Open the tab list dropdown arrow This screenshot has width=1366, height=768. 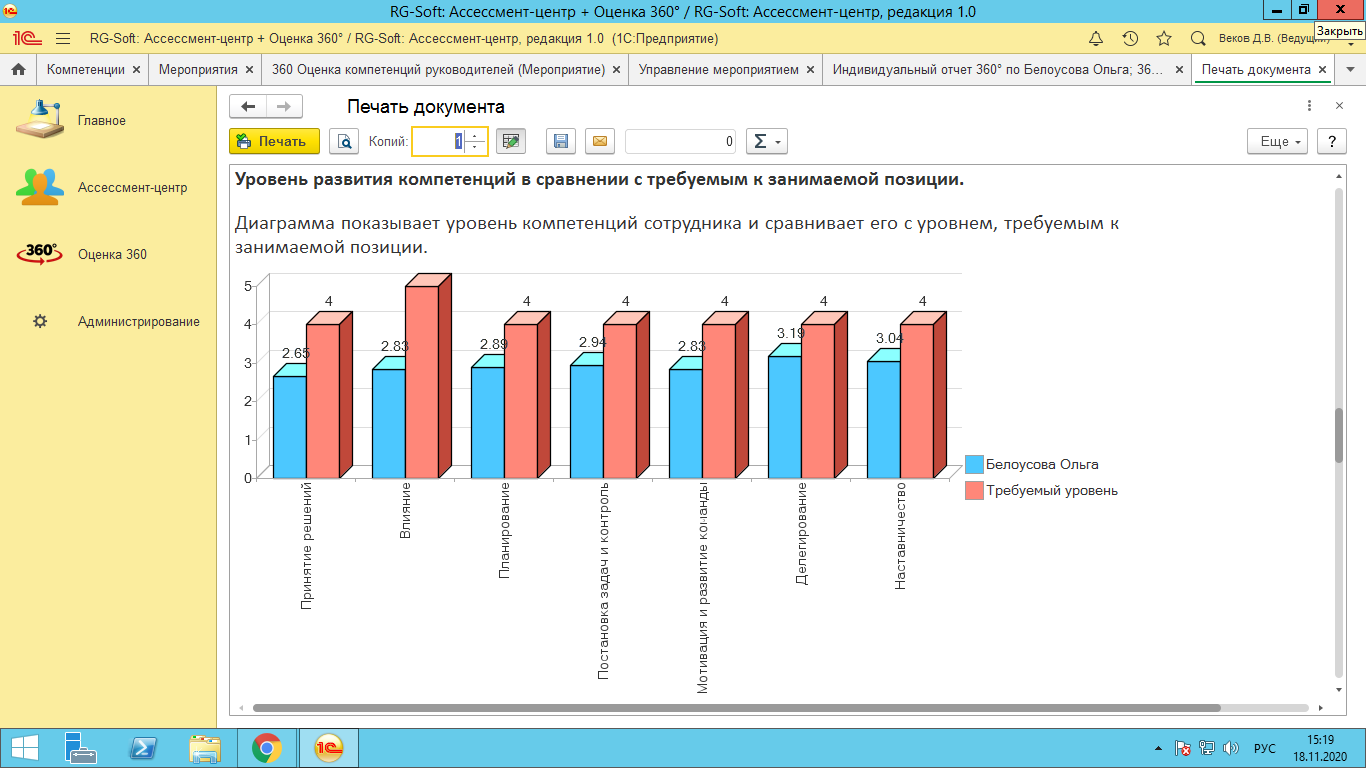coord(1351,70)
